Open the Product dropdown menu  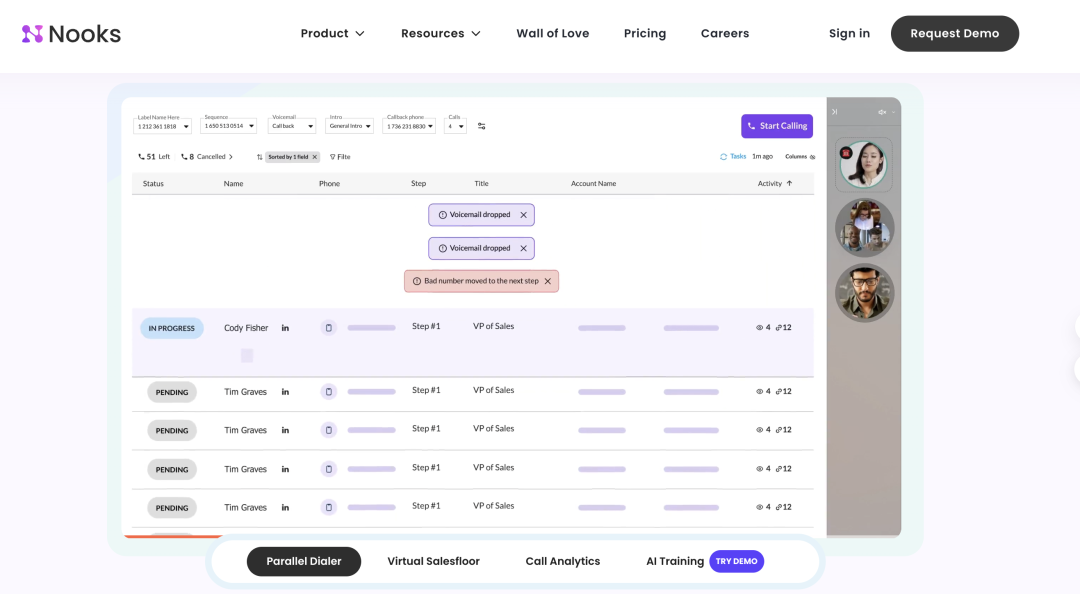point(332,33)
